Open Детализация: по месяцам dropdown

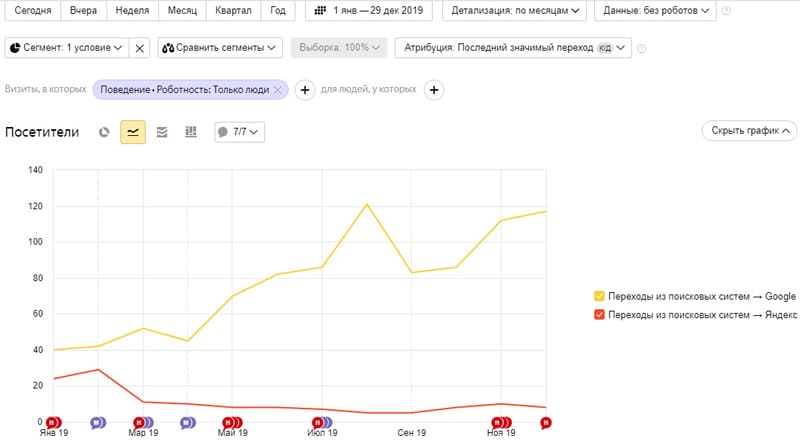coord(514,10)
